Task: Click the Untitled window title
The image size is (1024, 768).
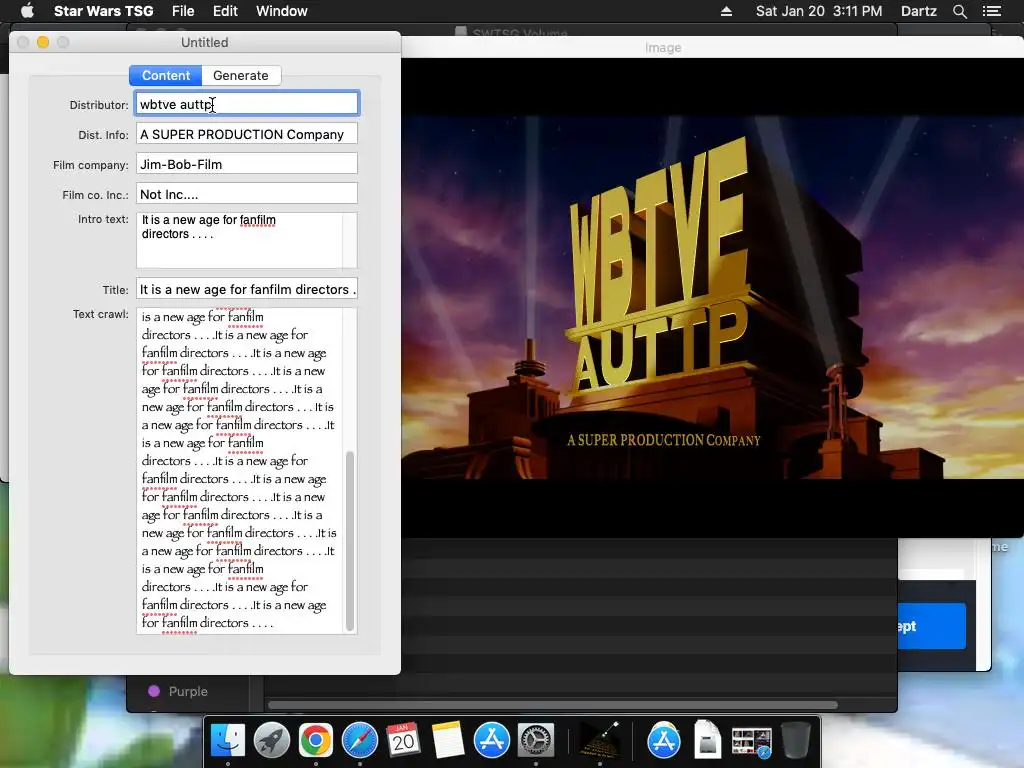Action: pyautogui.click(x=204, y=42)
